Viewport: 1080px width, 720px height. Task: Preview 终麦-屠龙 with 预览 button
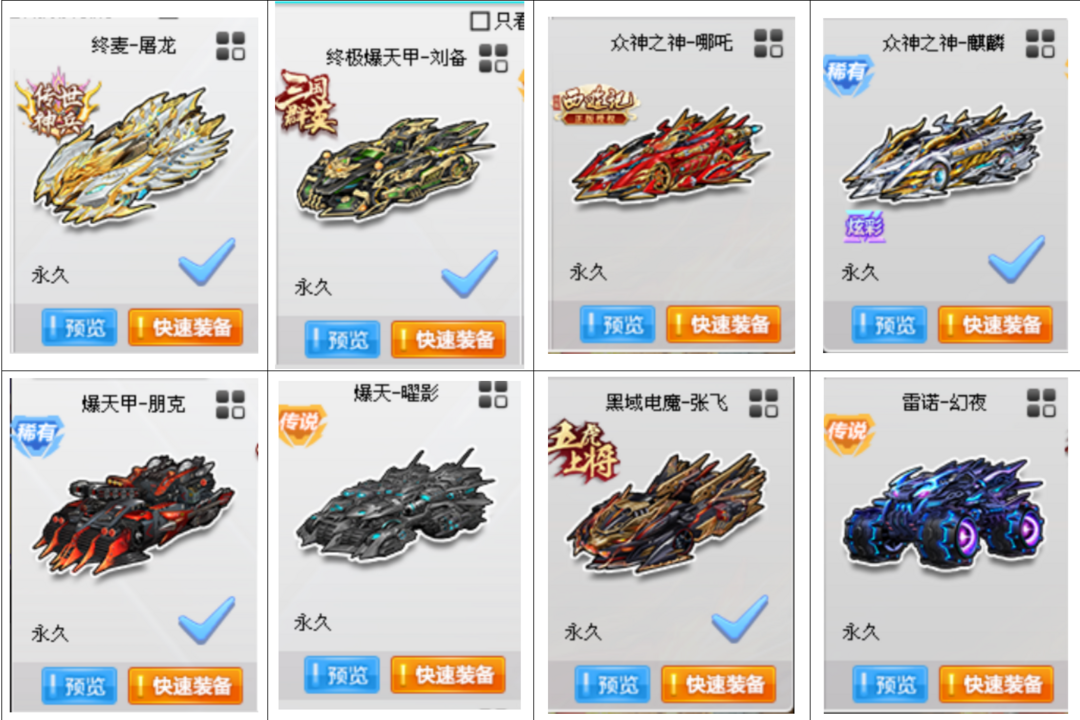pyautogui.click(x=79, y=327)
